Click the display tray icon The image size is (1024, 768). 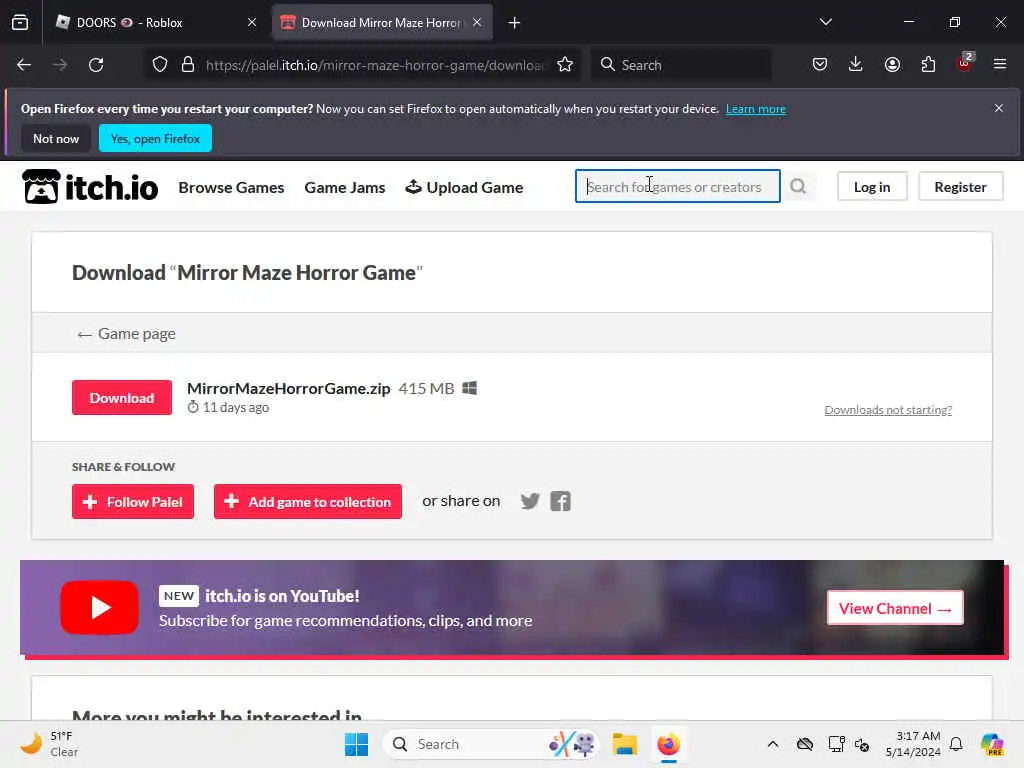836,744
